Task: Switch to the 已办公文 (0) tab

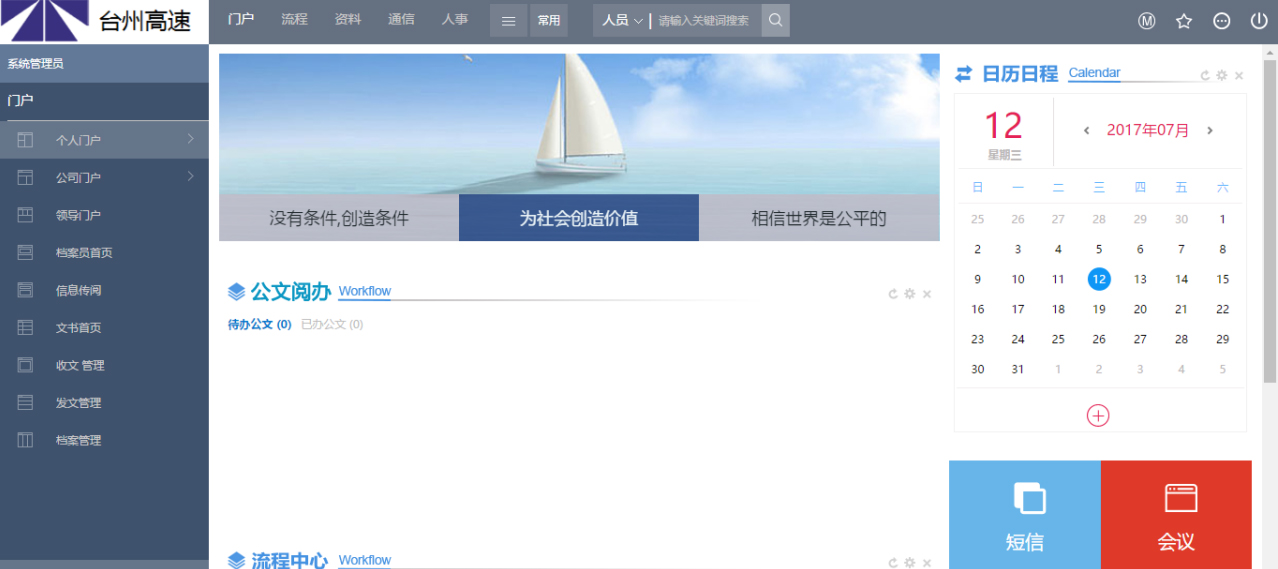Action: point(332,324)
